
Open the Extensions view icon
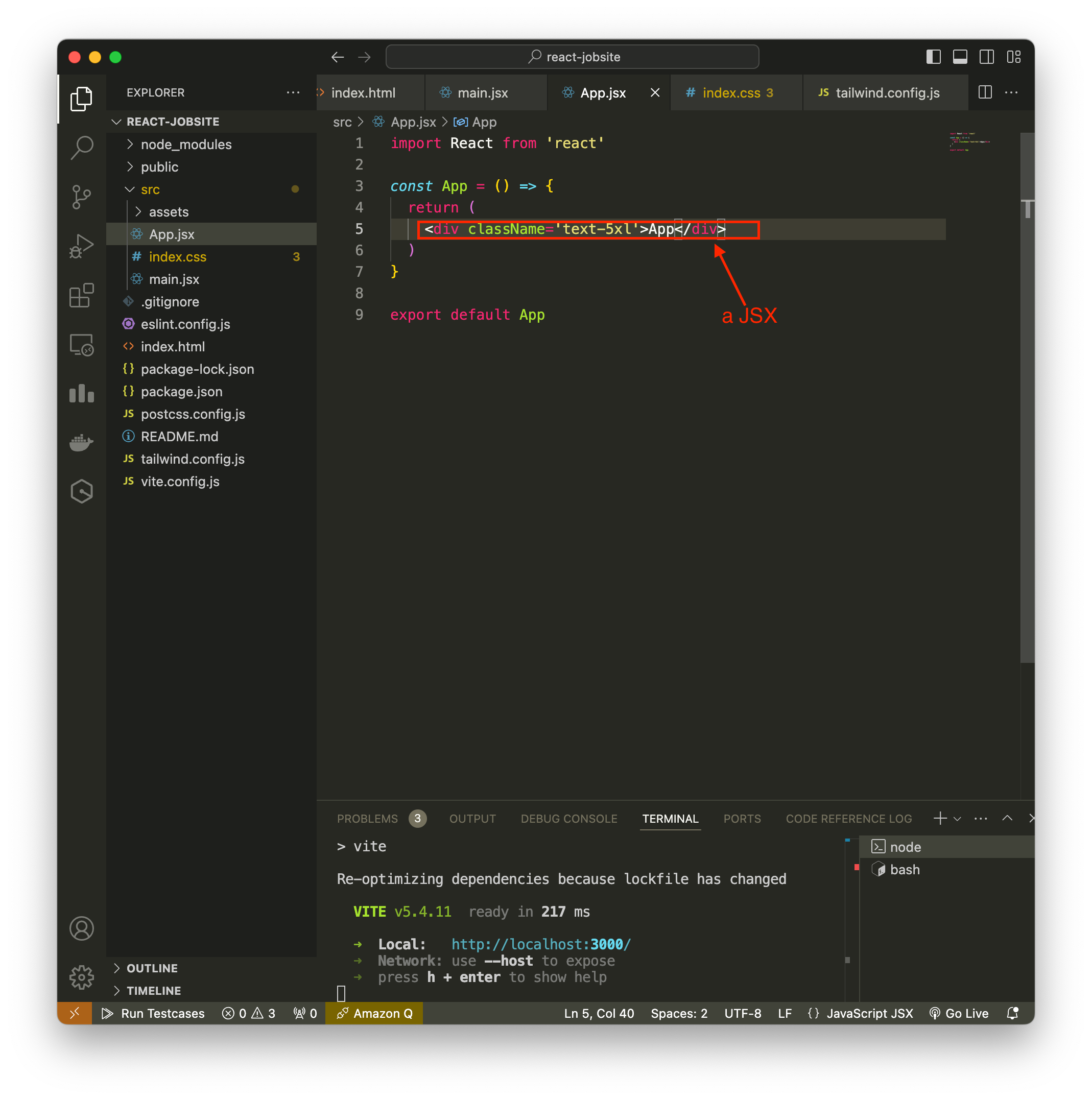click(x=81, y=296)
